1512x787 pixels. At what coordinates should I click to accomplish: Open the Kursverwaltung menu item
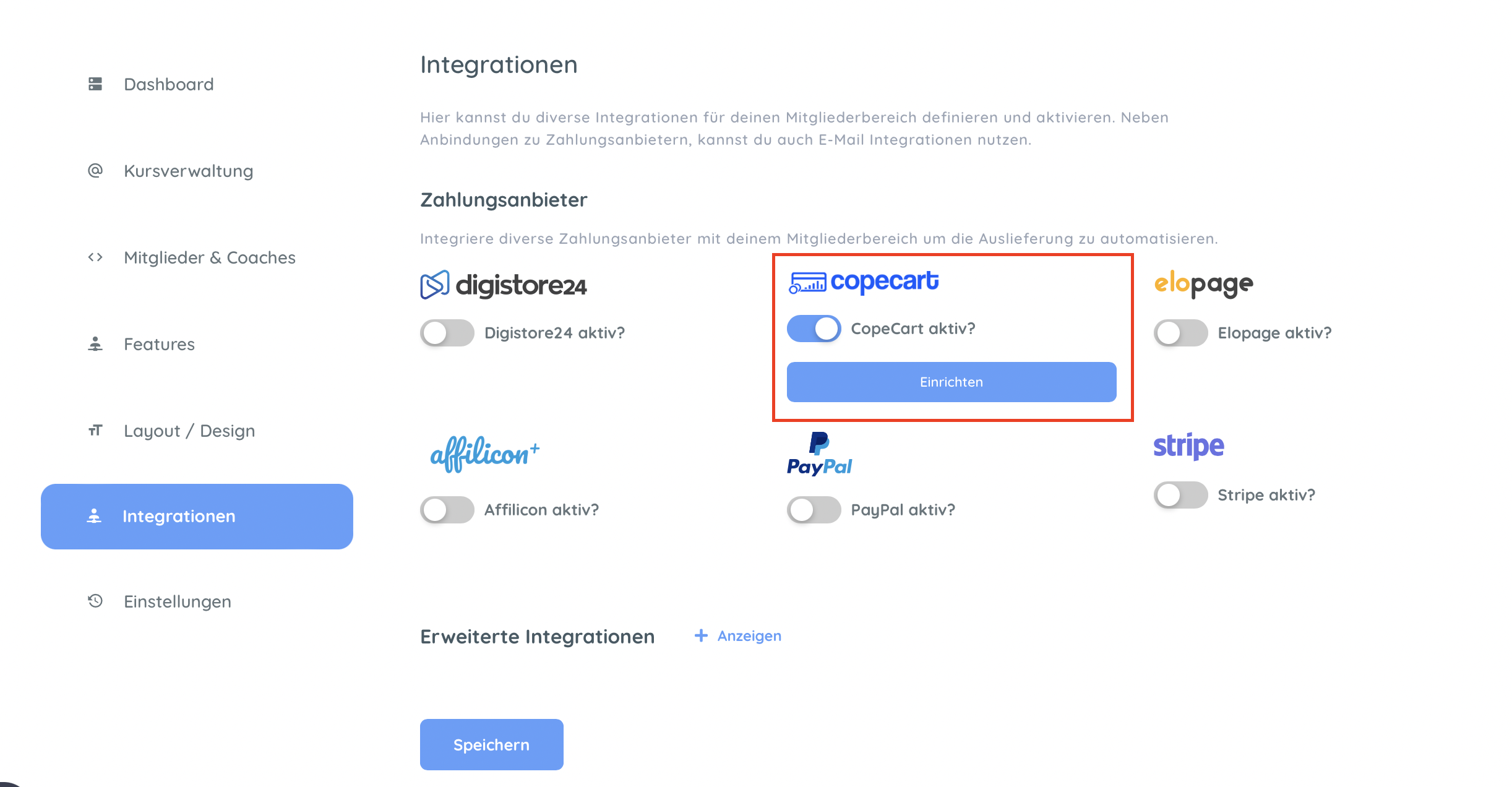188,171
